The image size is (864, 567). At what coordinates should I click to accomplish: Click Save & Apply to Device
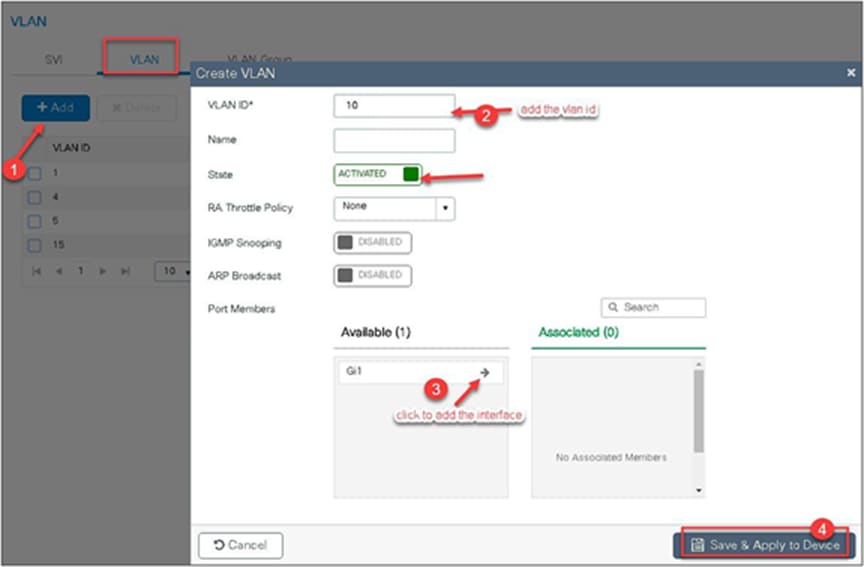[764, 546]
